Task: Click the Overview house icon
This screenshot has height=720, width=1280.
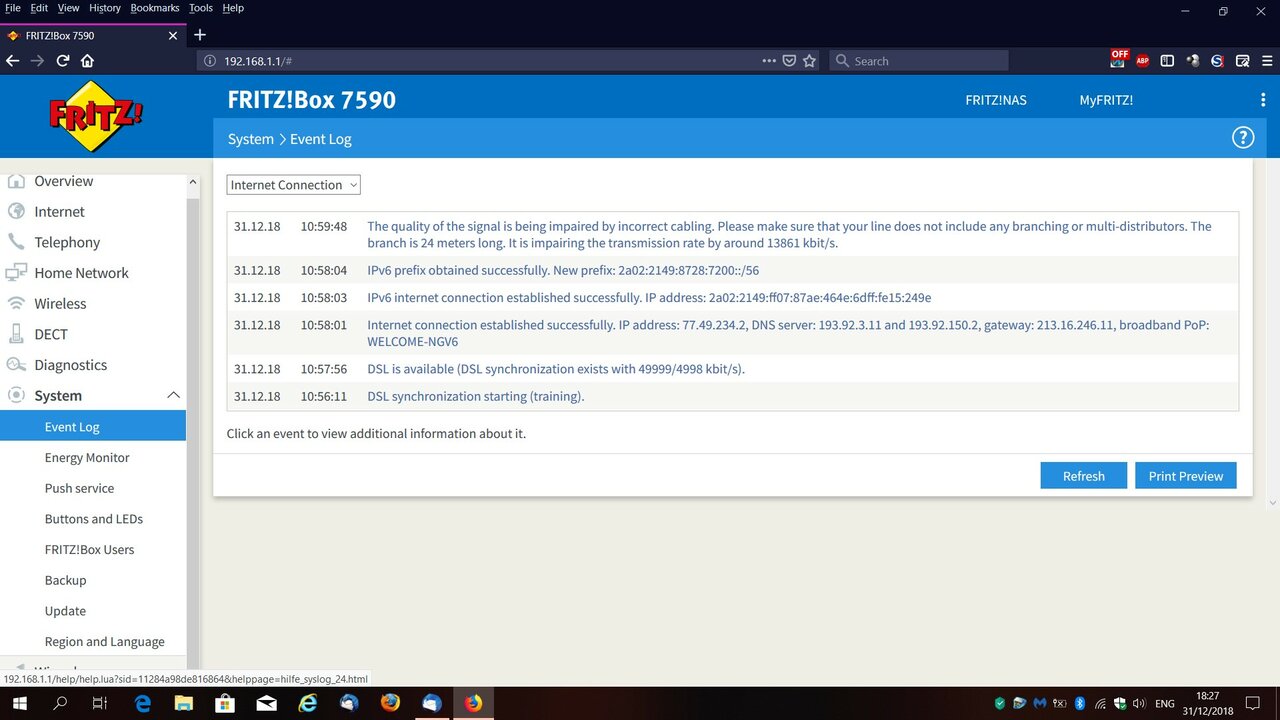Action: [x=16, y=181]
